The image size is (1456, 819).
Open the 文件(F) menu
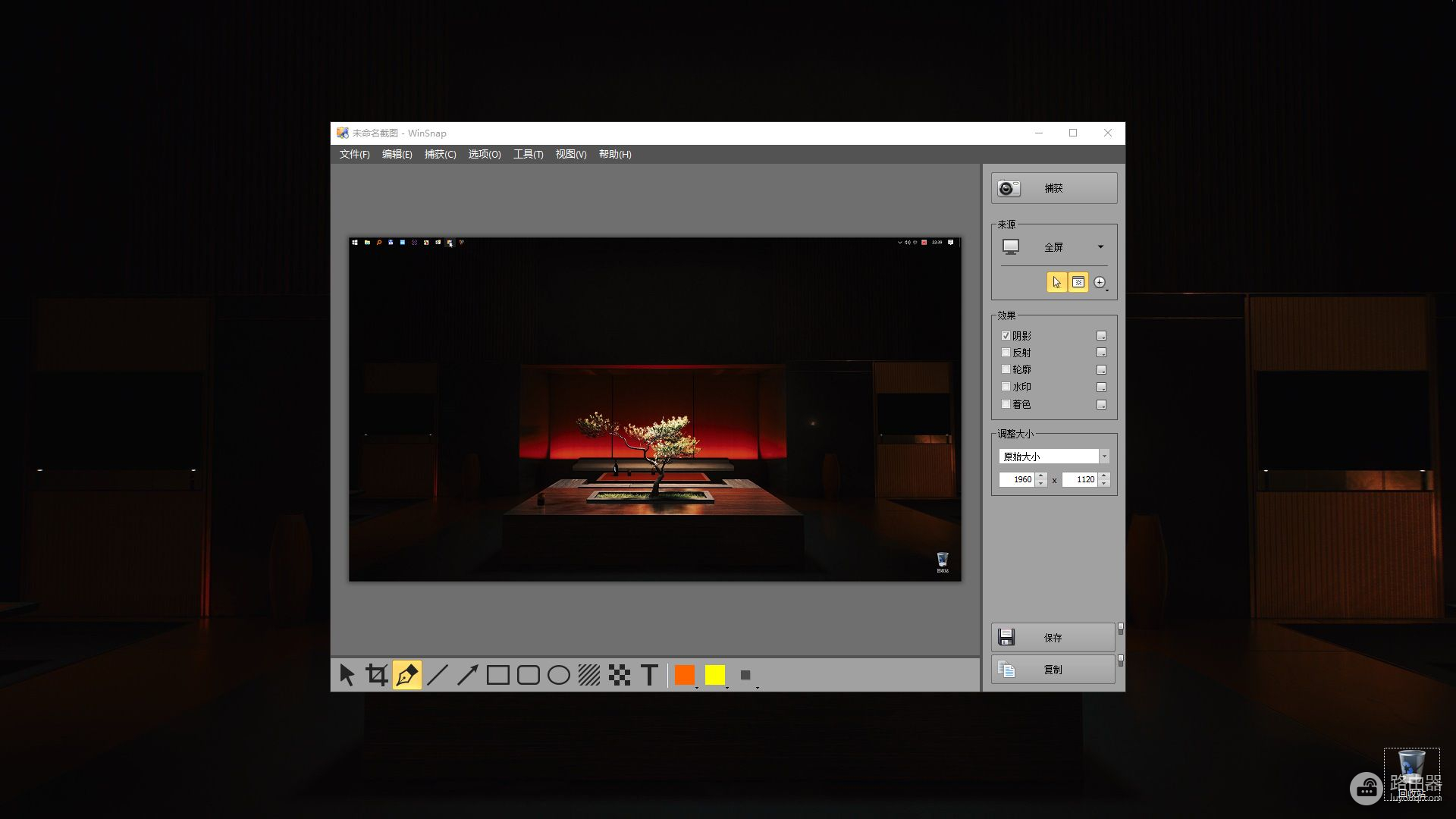point(354,154)
